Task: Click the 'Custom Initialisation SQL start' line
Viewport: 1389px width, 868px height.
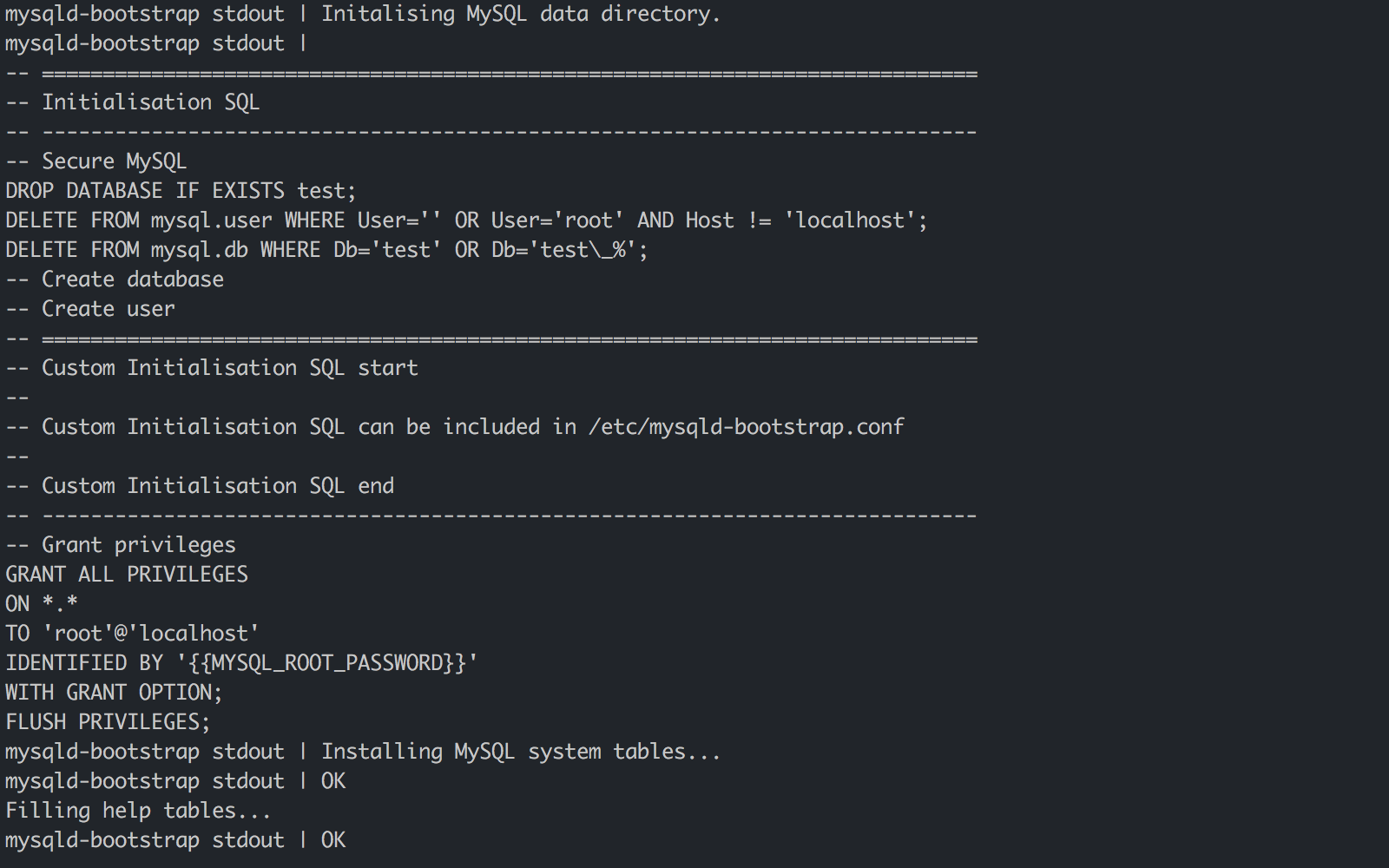Action: pos(229,368)
